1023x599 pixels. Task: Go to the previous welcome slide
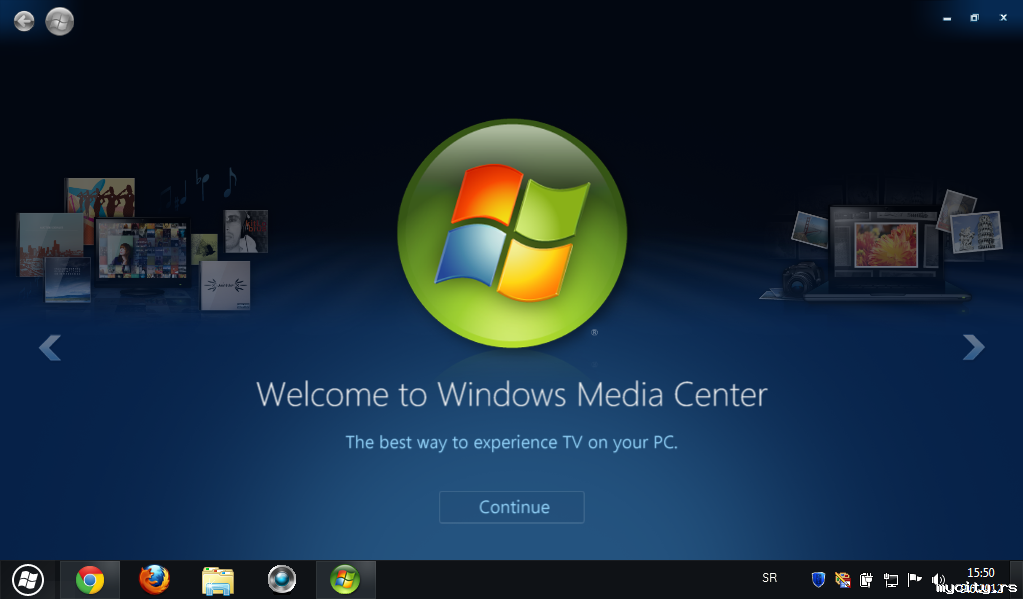click(x=50, y=347)
